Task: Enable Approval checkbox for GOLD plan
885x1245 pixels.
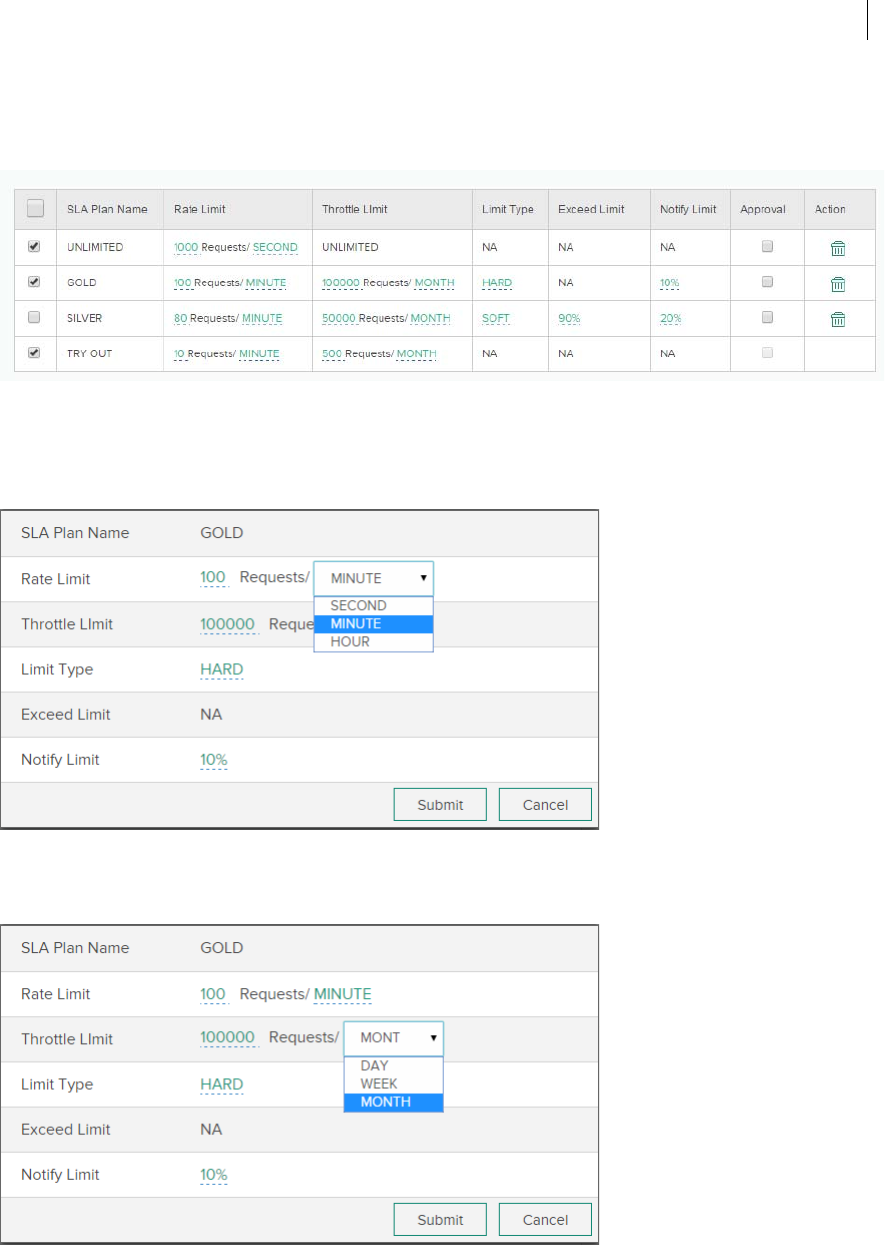Action: (767, 282)
